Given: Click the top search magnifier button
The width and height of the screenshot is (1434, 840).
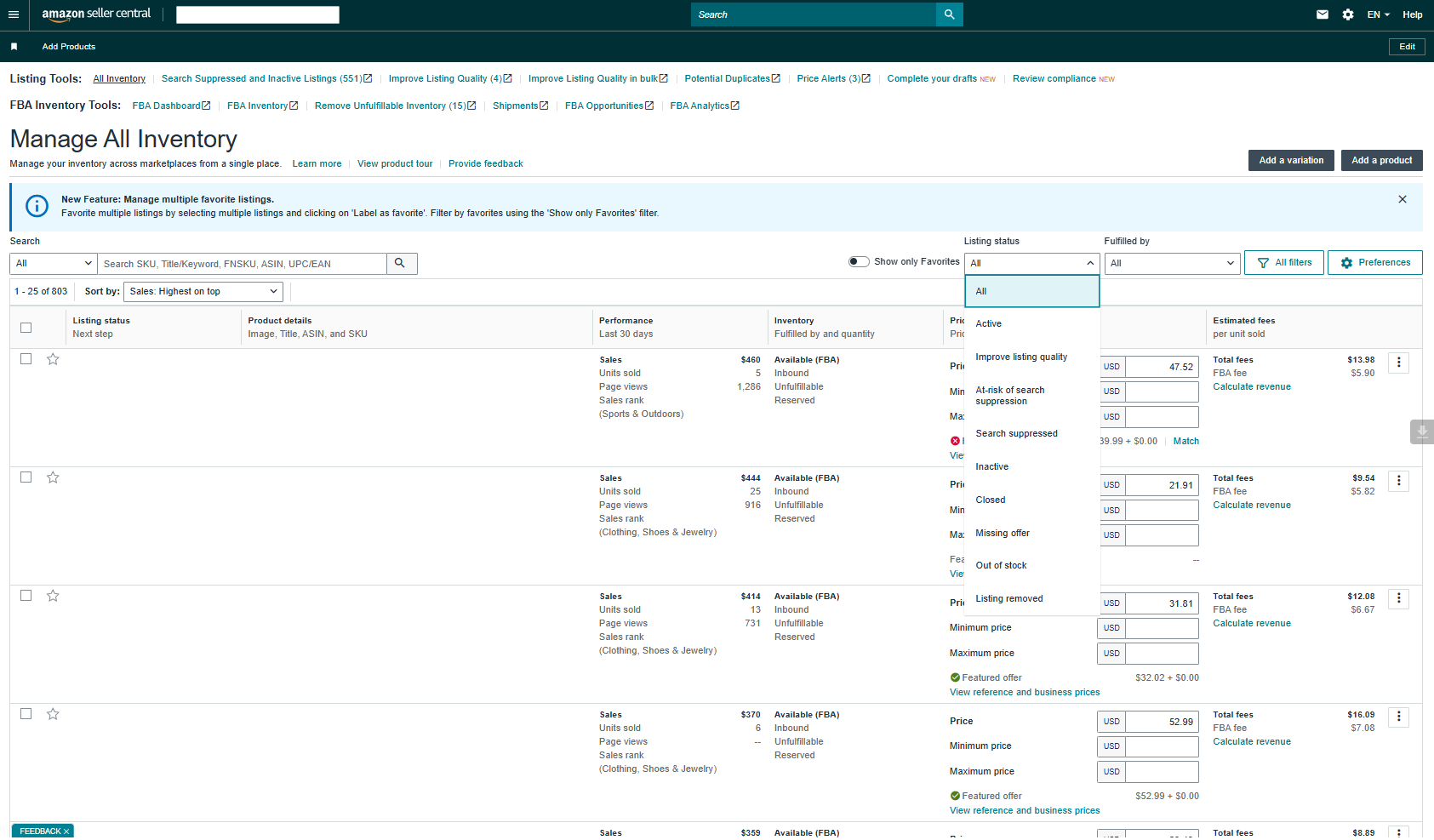Looking at the screenshot, I should (x=949, y=14).
